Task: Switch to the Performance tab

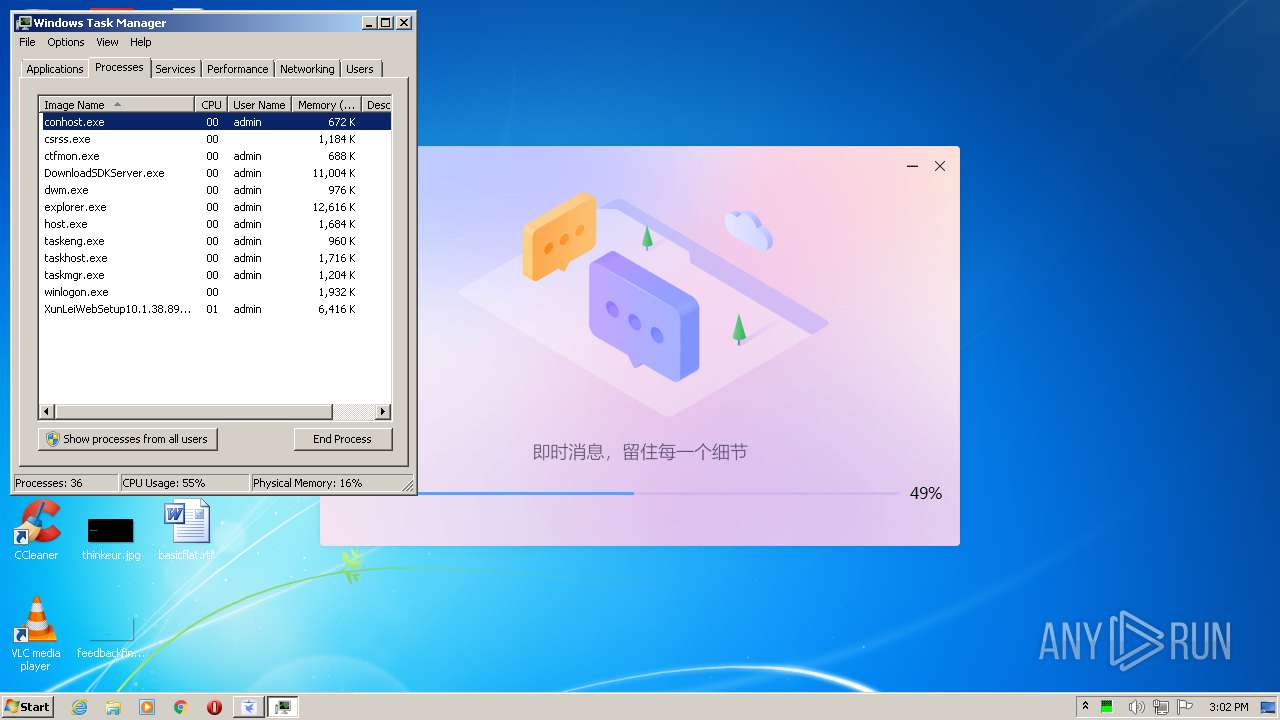Action: [237, 69]
